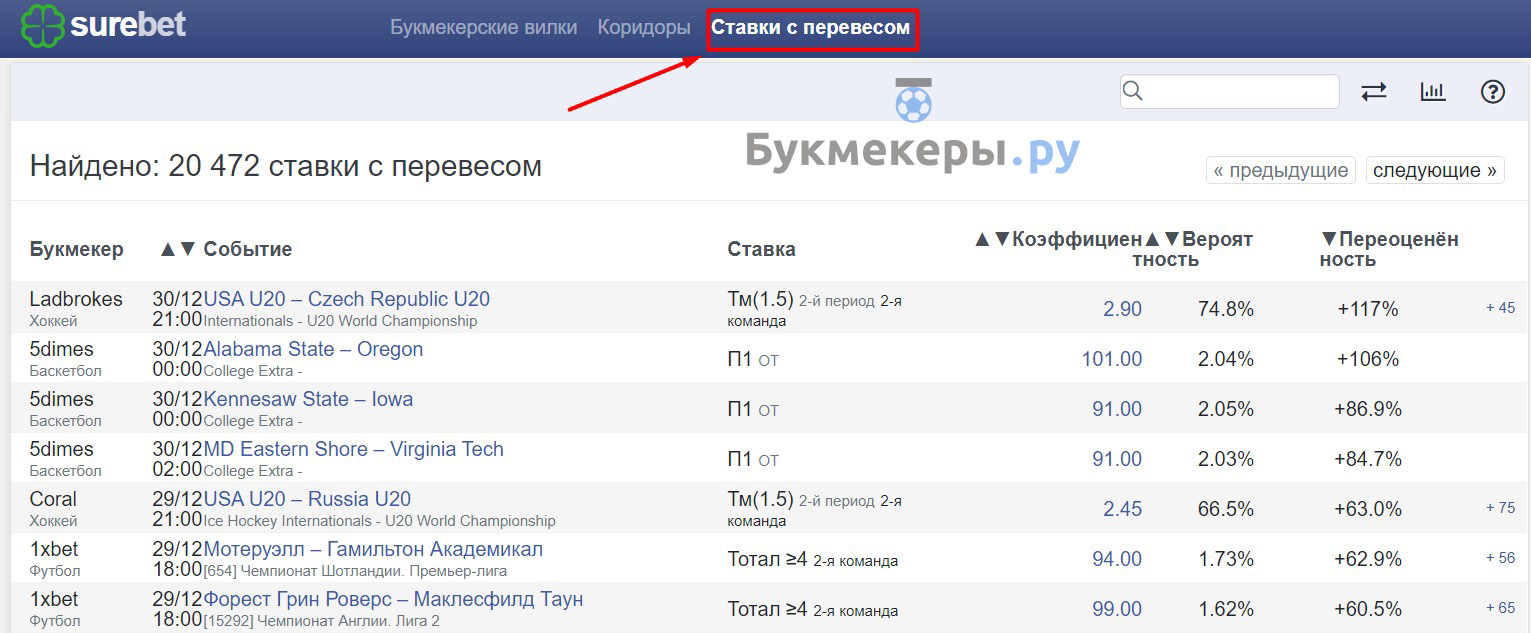Image resolution: width=1531 pixels, height=633 pixels.
Task: Open USA U20 – Russia U20 event
Action: coord(307,499)
